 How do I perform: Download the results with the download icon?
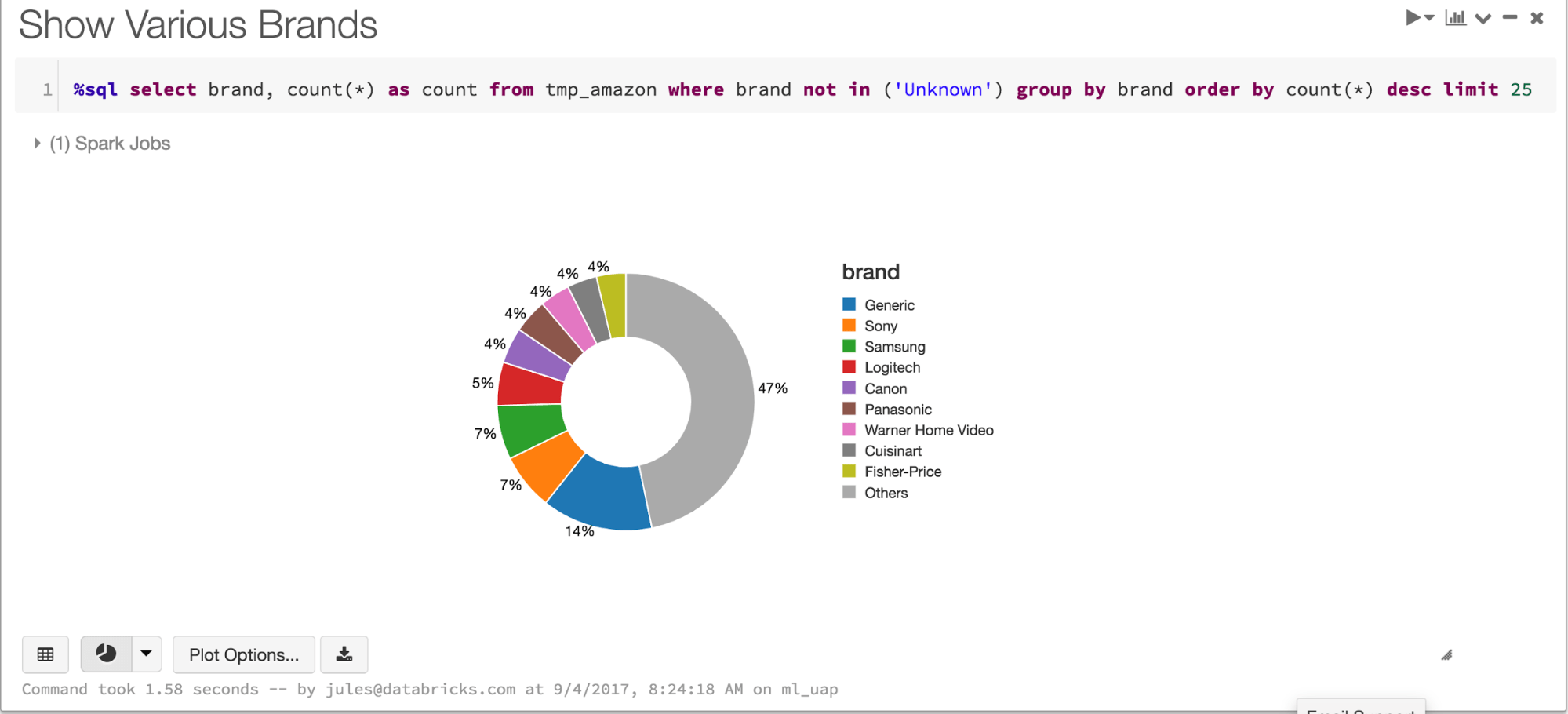click(344, 654)
